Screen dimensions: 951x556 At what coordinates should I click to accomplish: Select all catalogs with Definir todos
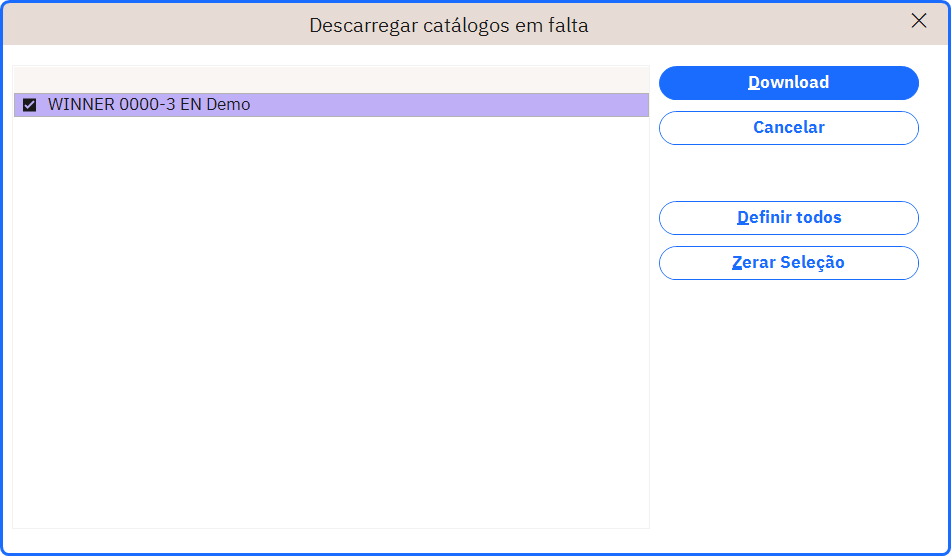point(788,218)
